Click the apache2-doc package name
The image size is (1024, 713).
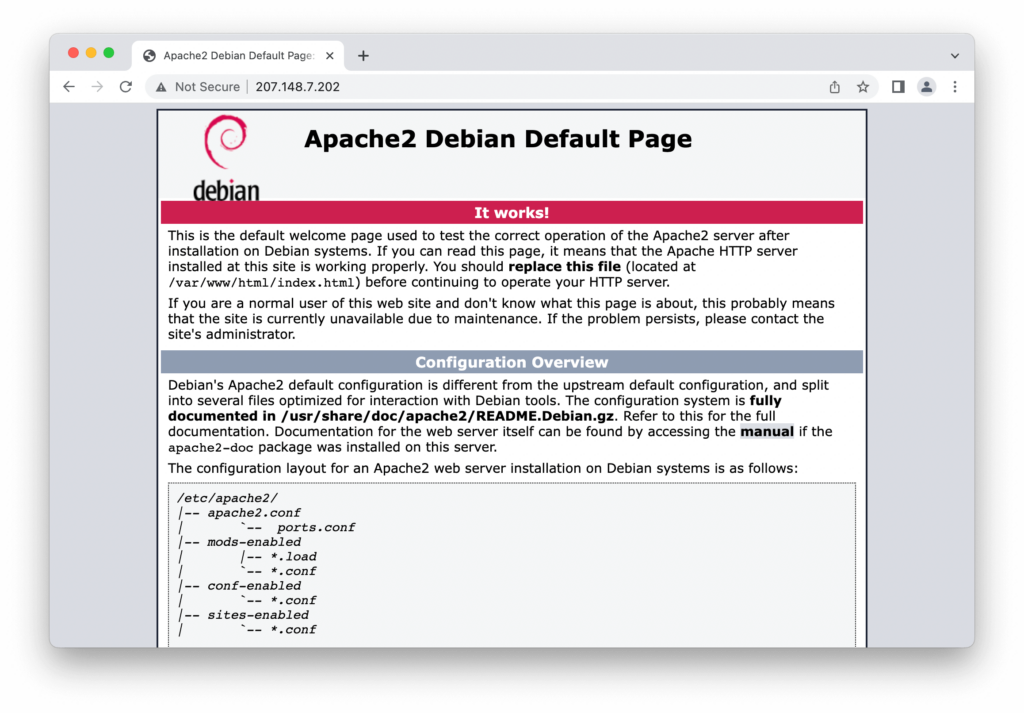point(210,448)
